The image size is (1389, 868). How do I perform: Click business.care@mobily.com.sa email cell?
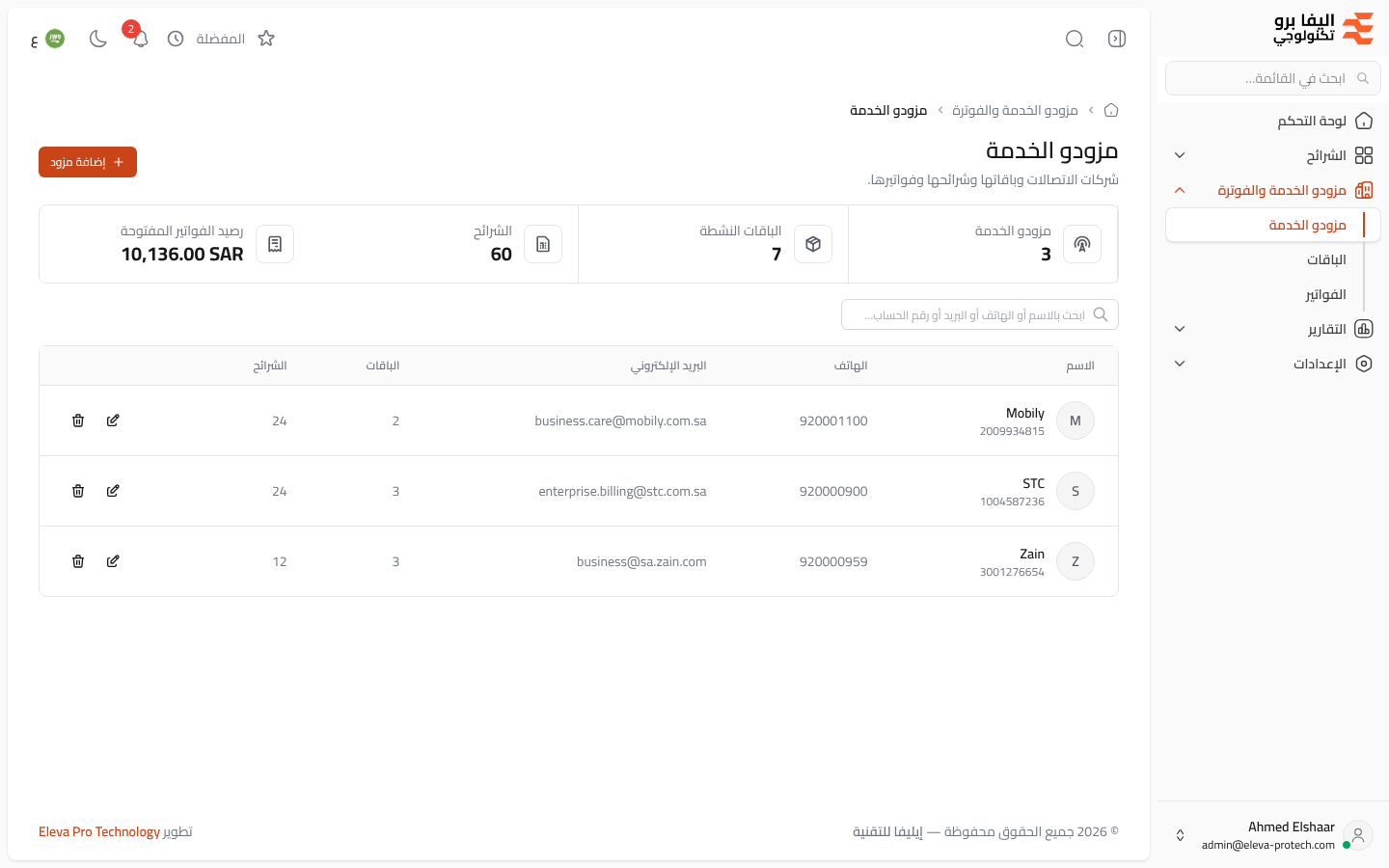click(620, 420)
